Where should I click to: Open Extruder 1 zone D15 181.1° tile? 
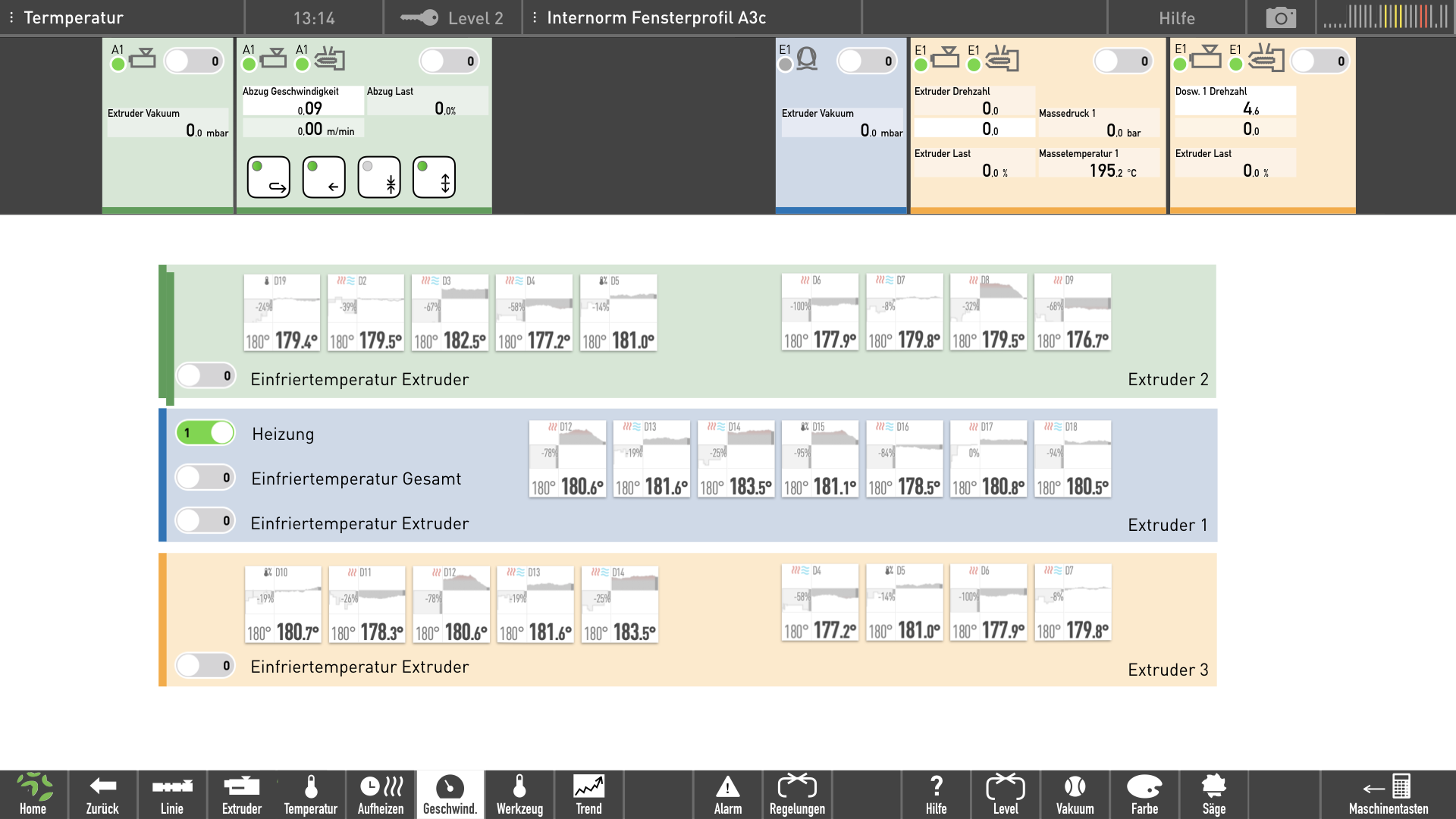820,459
